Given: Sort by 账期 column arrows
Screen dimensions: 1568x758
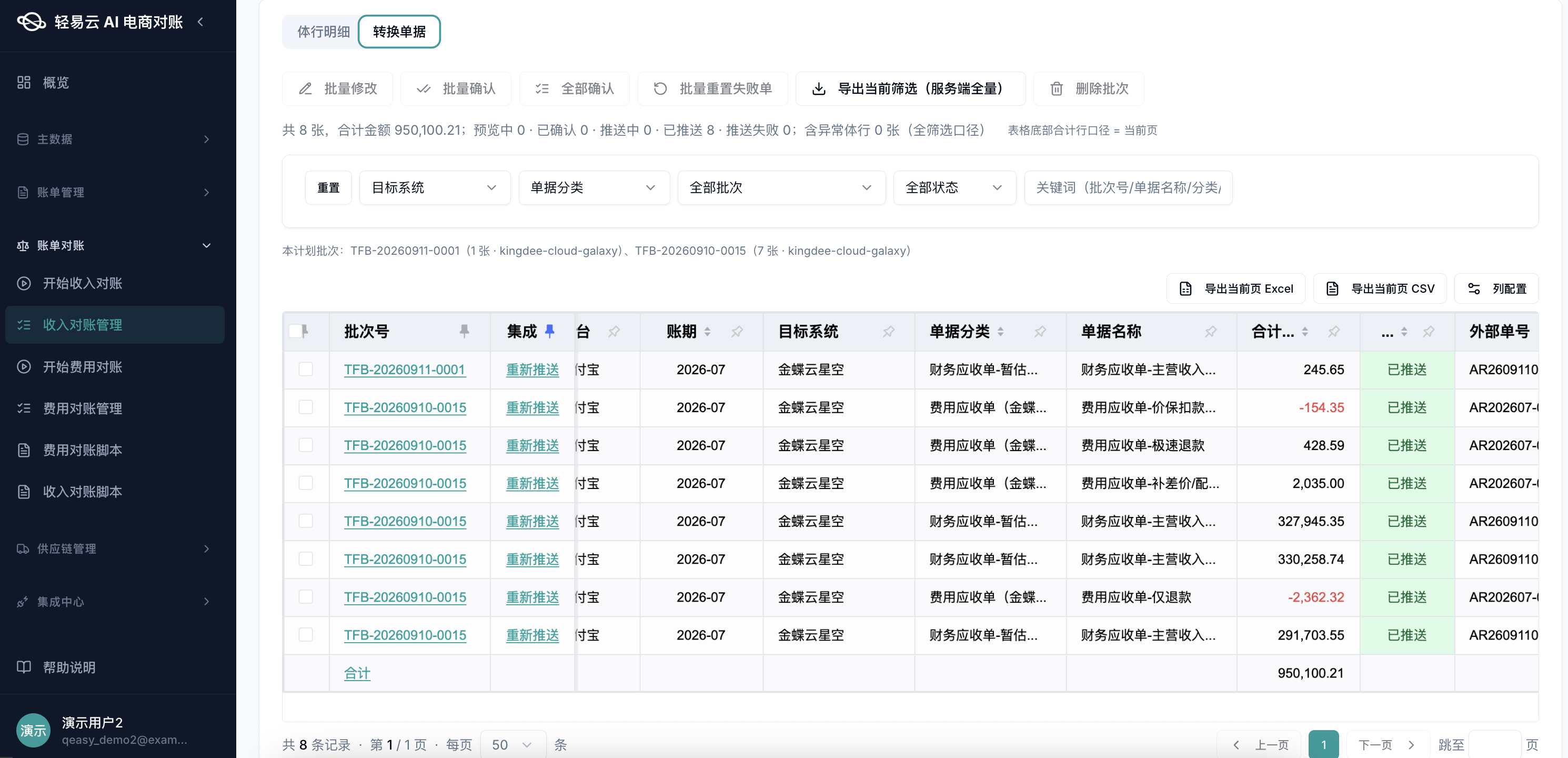Looking at the screenshot, I should point(707,331).
